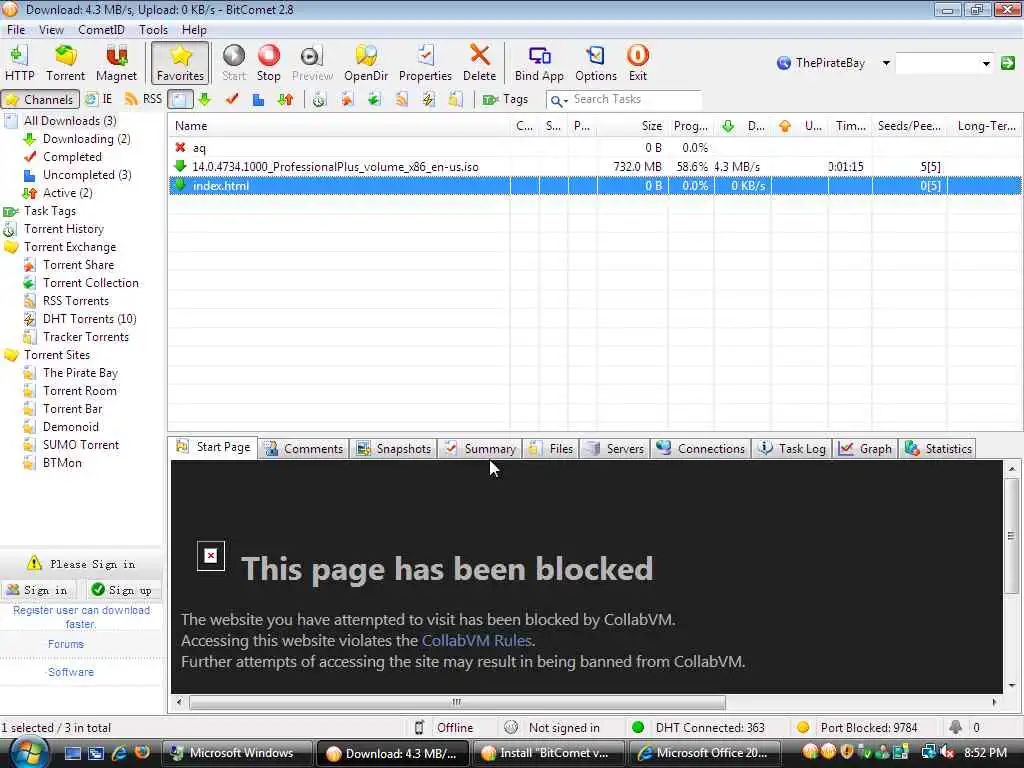Viewport: 1024px width, 768px height.
Task: Open the Tools menu
Action: click(x=153, y=30)
